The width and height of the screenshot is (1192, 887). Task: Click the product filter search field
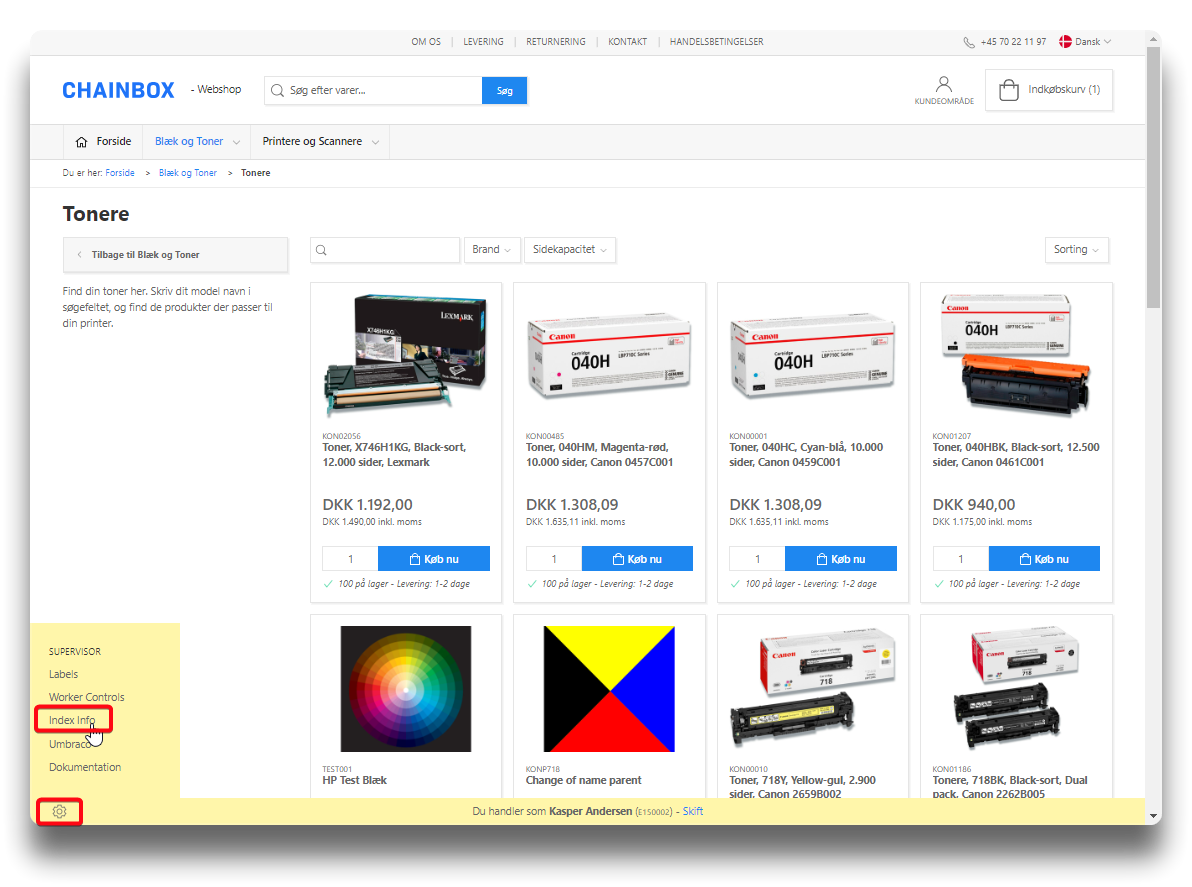[x=385, y=250]
